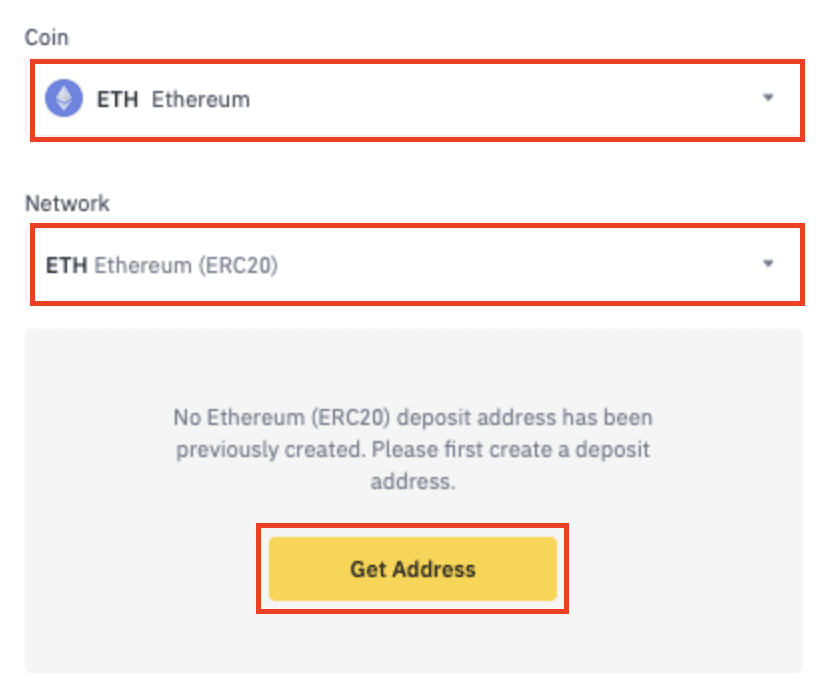826x694 pixels.
Task: Click the bold ETH ticker beside coin logo
Action: tap(117, 99)
